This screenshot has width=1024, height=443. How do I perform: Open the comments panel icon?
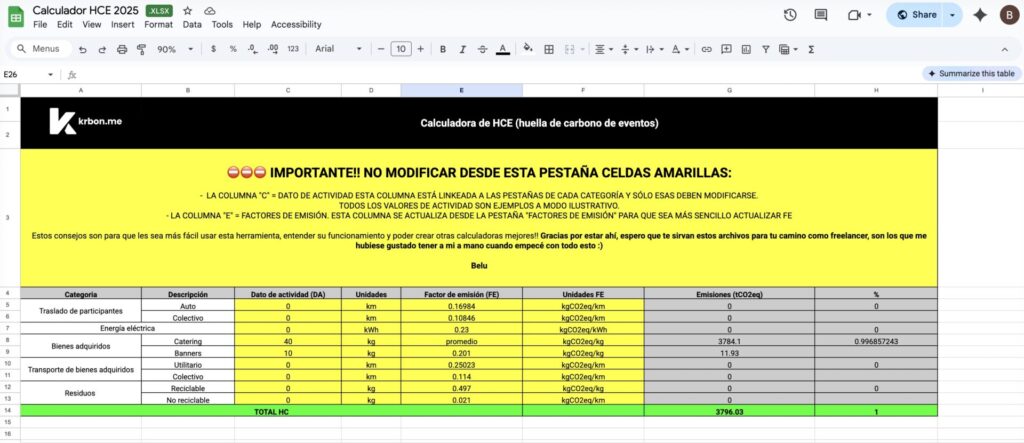coord(821,15)
